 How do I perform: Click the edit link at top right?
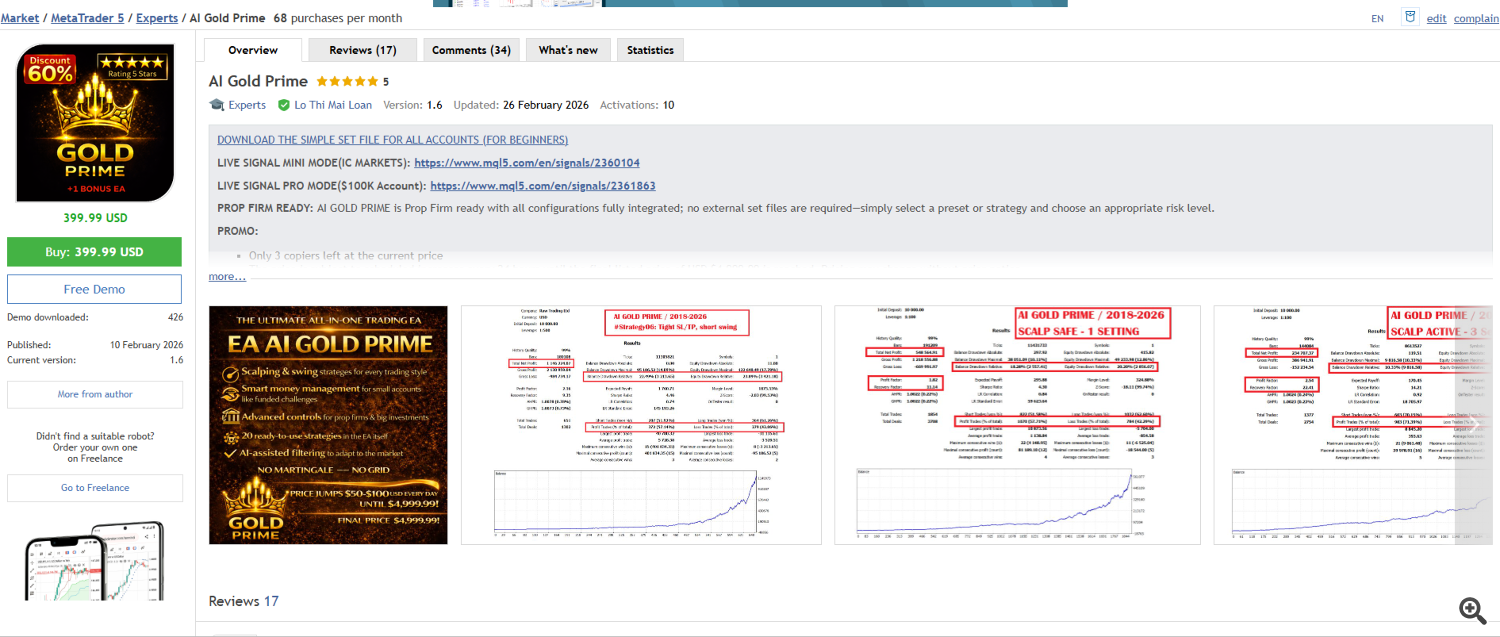pyautogui.click(x=1436, y=19)
